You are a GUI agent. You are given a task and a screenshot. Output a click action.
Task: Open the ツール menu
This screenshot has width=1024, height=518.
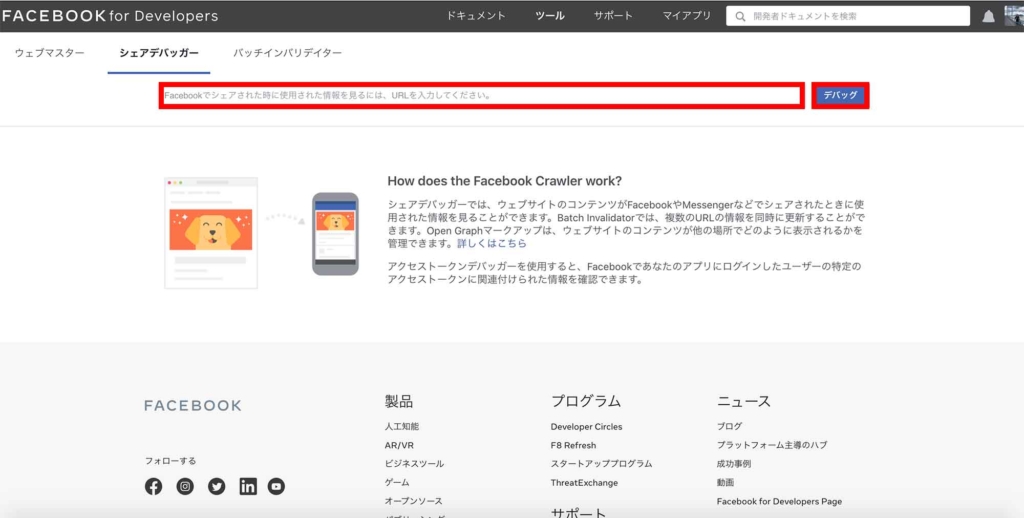(x=549, y=16)
